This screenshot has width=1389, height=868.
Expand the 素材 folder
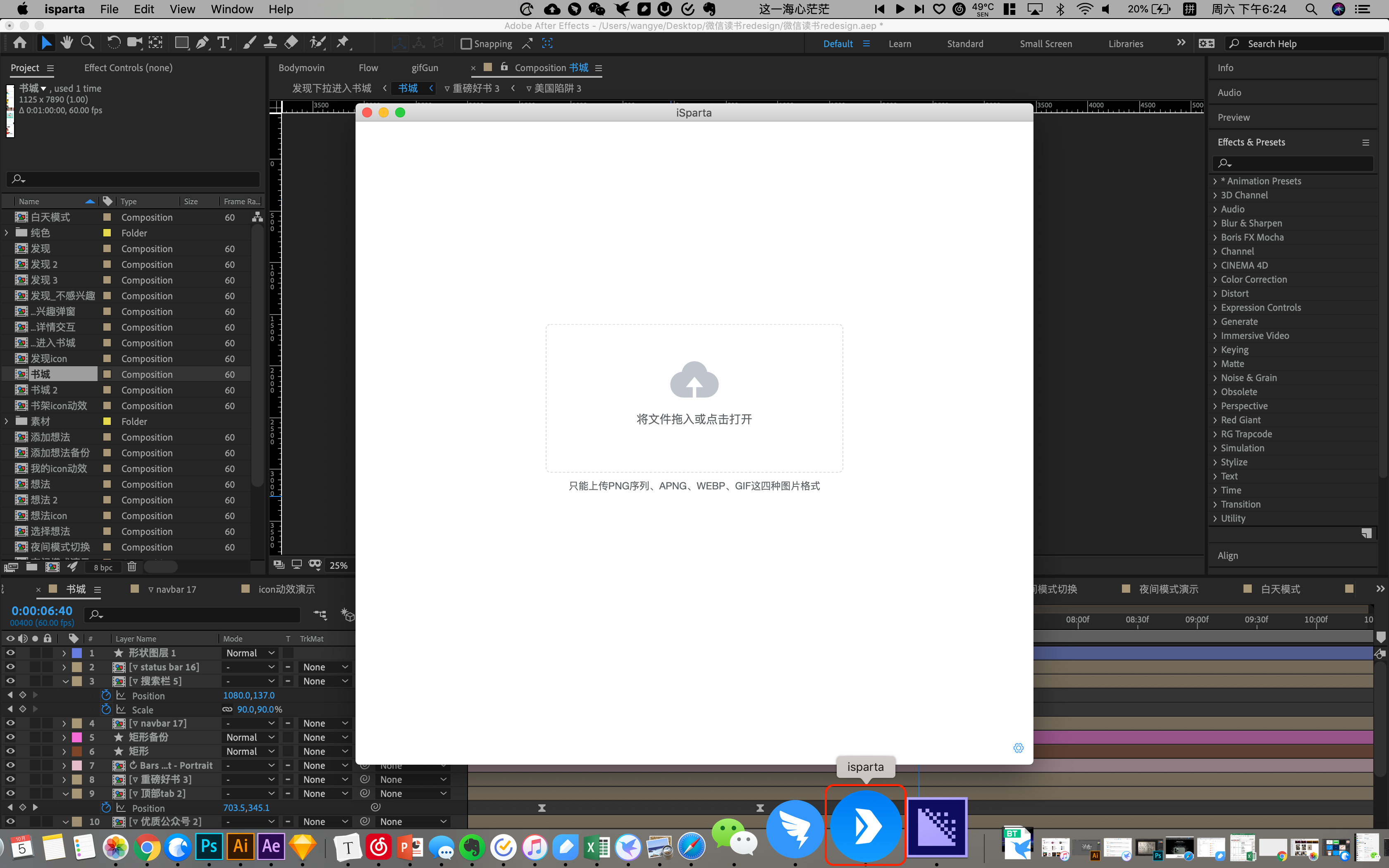pos(7,421)
